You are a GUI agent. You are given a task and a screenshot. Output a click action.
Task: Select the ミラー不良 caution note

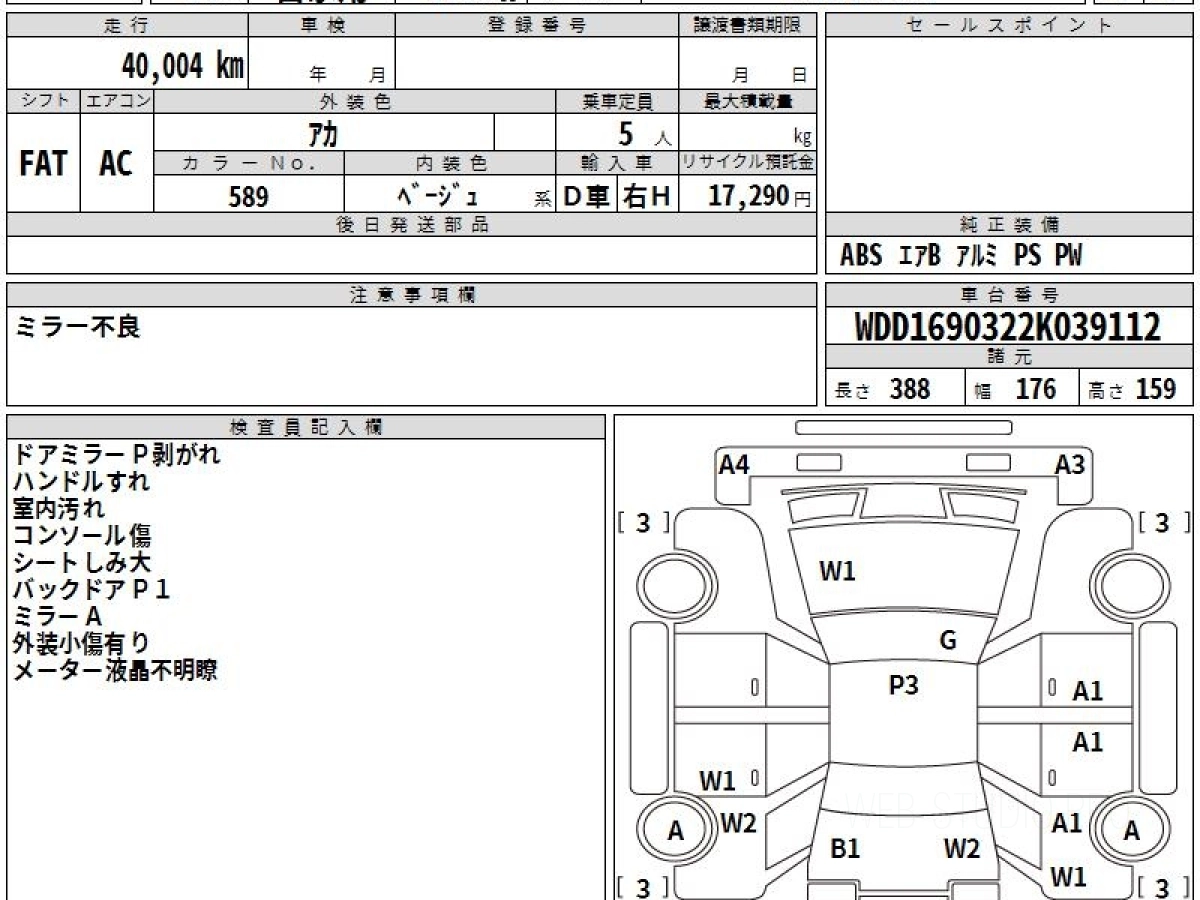(x=78, y=326)
